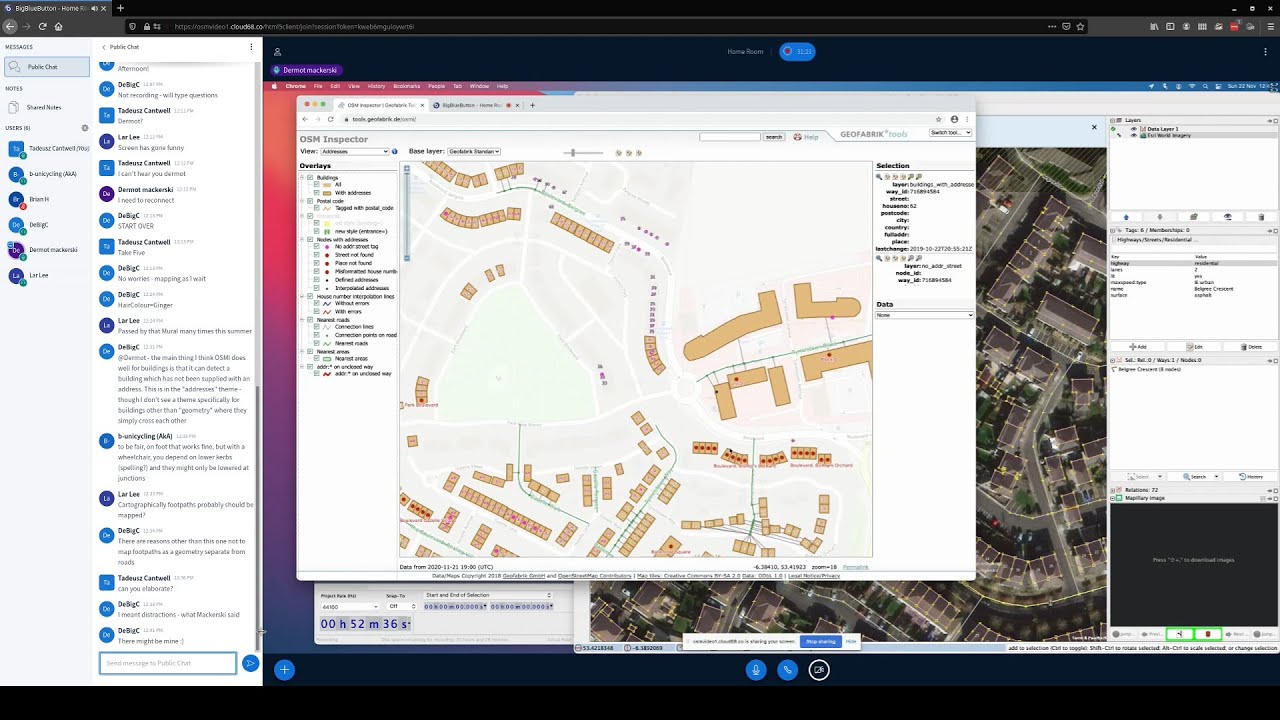Open the 'Switch tool' dropdown
The height and width of the screenshot is (720, 1280).
[x=950, y=133]
